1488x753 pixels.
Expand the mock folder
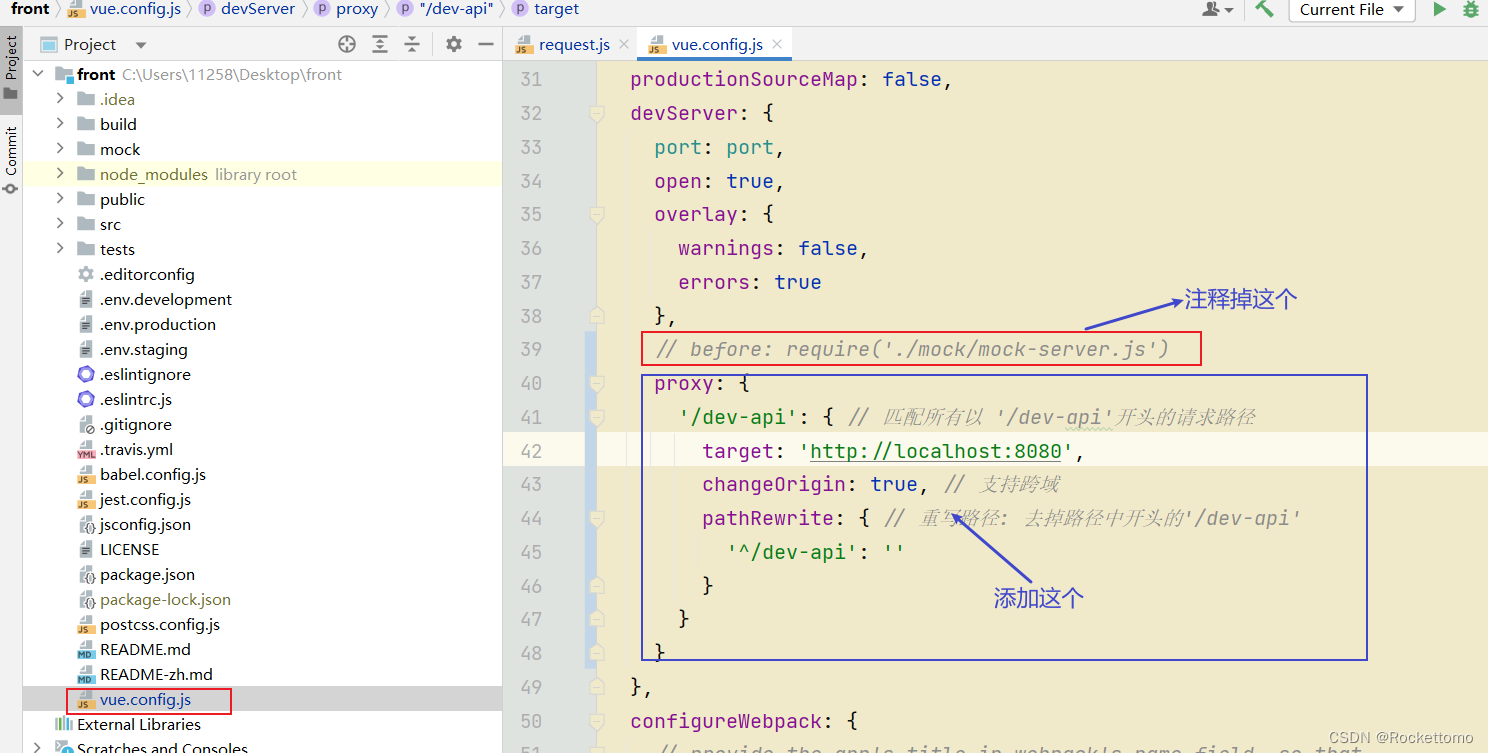click(x=60, y=149)
